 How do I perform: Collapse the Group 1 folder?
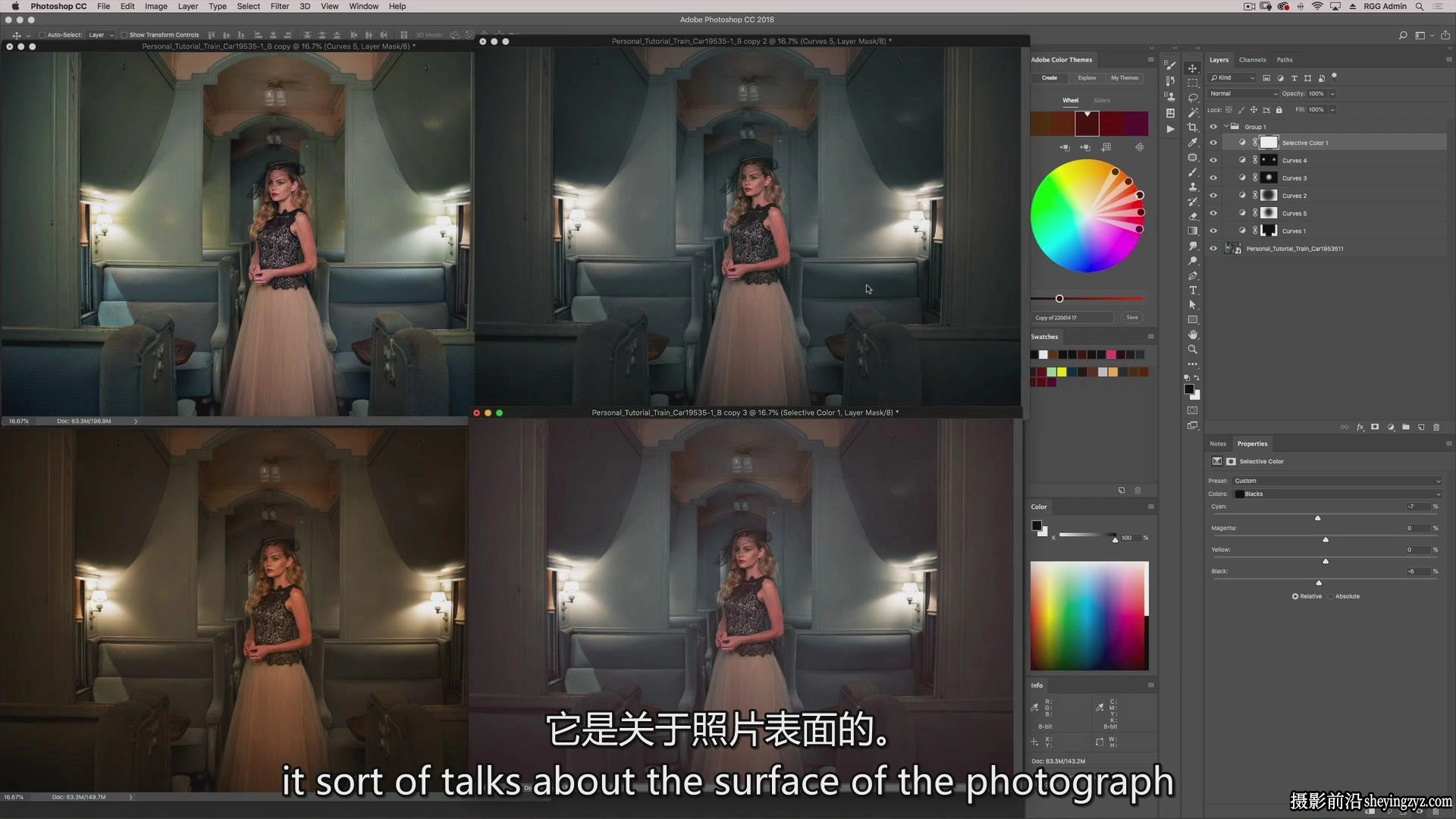pos(1226,127)
